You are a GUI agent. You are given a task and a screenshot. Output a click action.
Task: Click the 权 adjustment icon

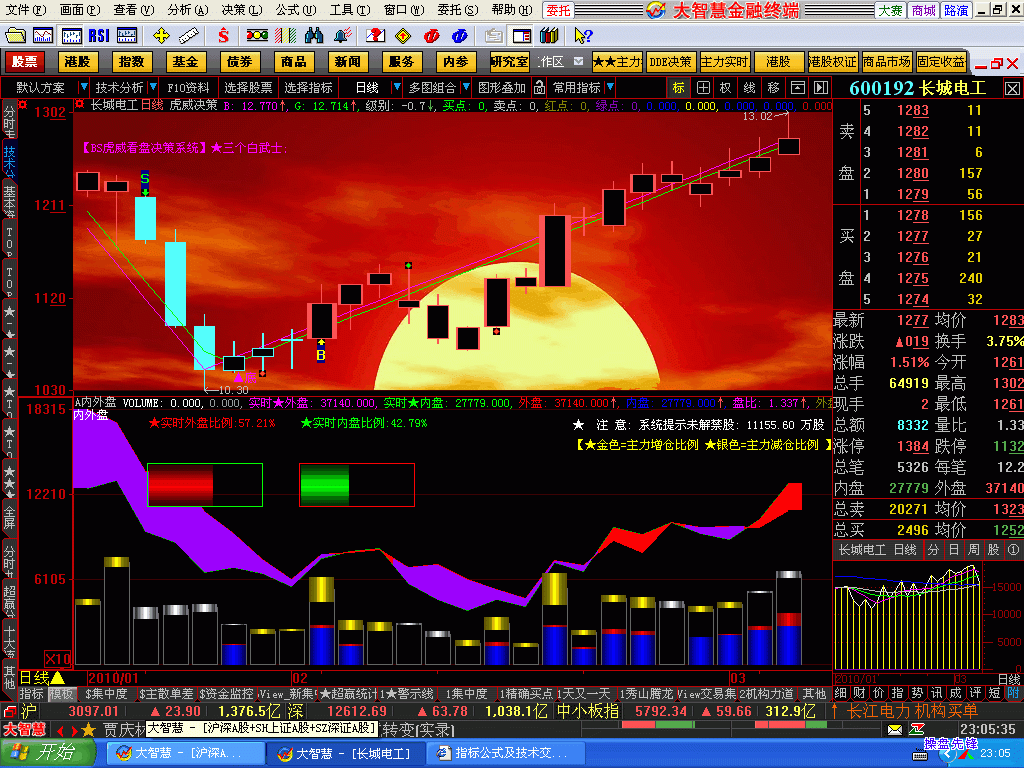[726, 87]
